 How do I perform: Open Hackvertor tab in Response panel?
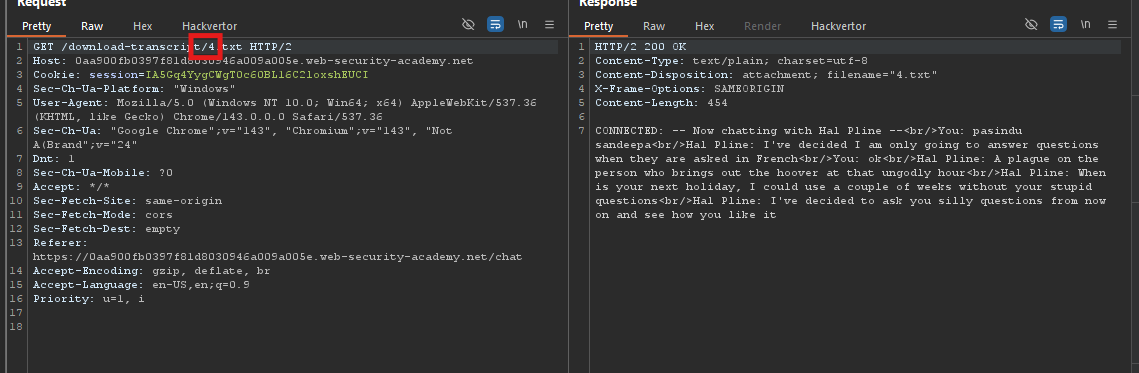838,26
